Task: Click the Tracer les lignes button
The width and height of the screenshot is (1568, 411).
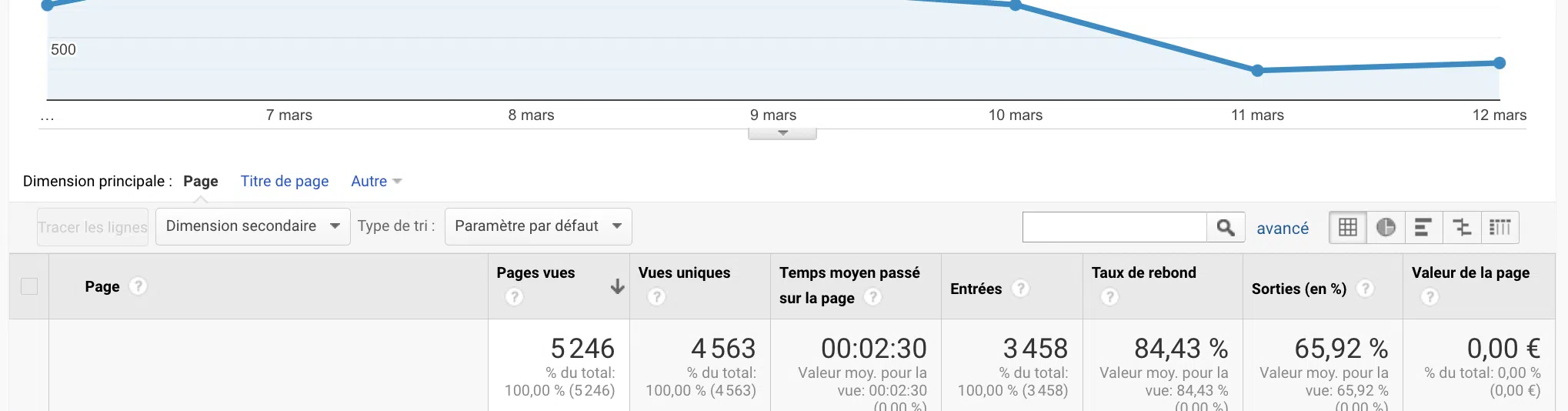Action: tap(92, 227)
